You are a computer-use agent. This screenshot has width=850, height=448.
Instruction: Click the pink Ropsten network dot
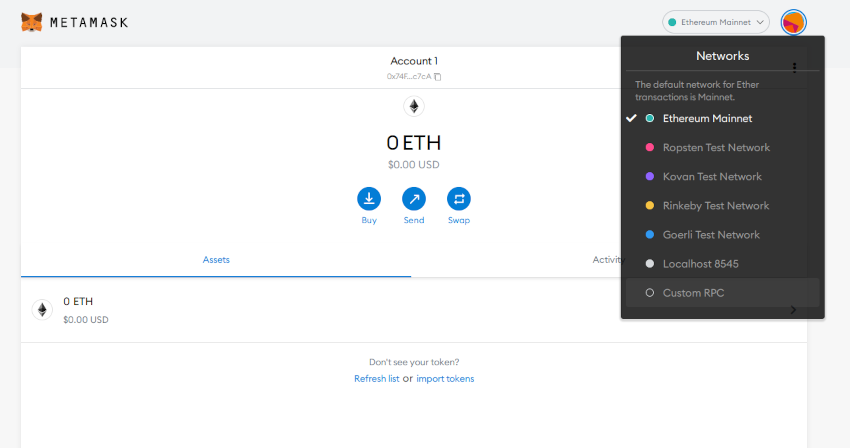[x=649, y=148]
